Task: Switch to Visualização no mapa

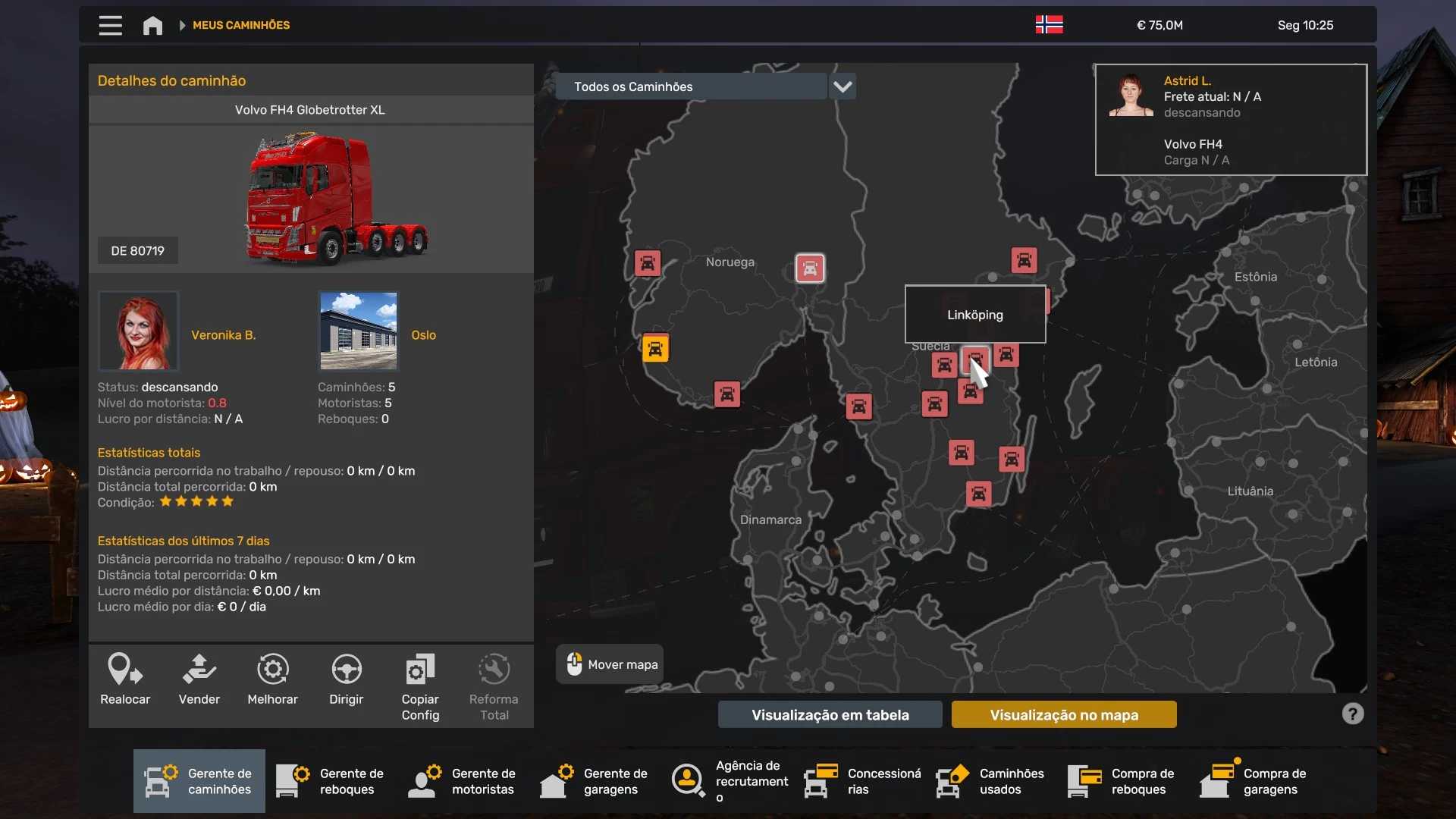Action: coord(1063,714)
